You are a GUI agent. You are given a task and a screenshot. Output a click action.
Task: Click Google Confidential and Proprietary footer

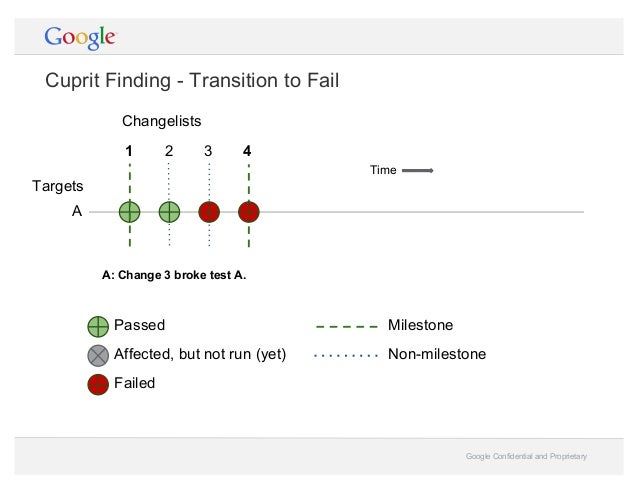click(526, 457)
